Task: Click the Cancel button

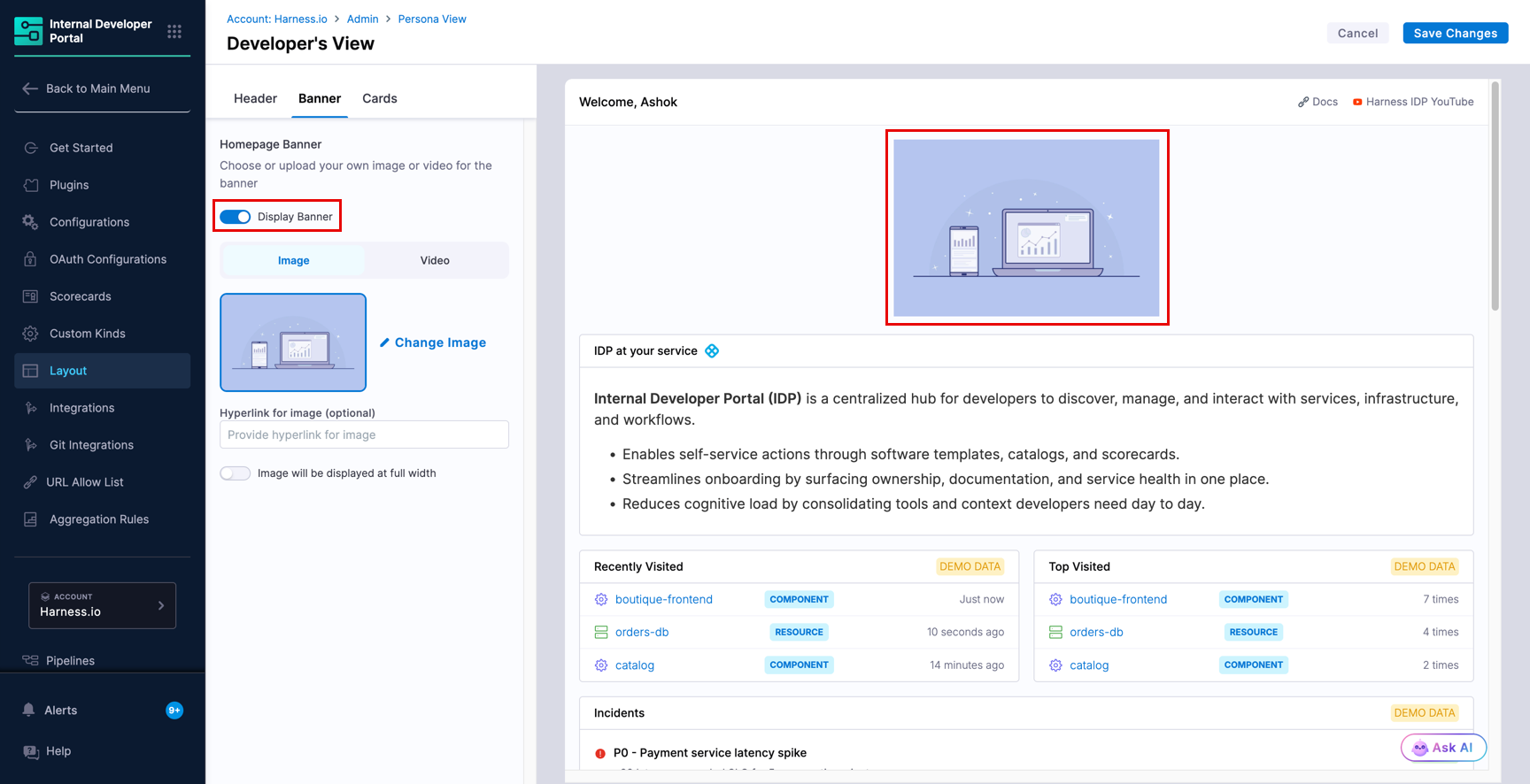Action: click(x=1357, y=33)
